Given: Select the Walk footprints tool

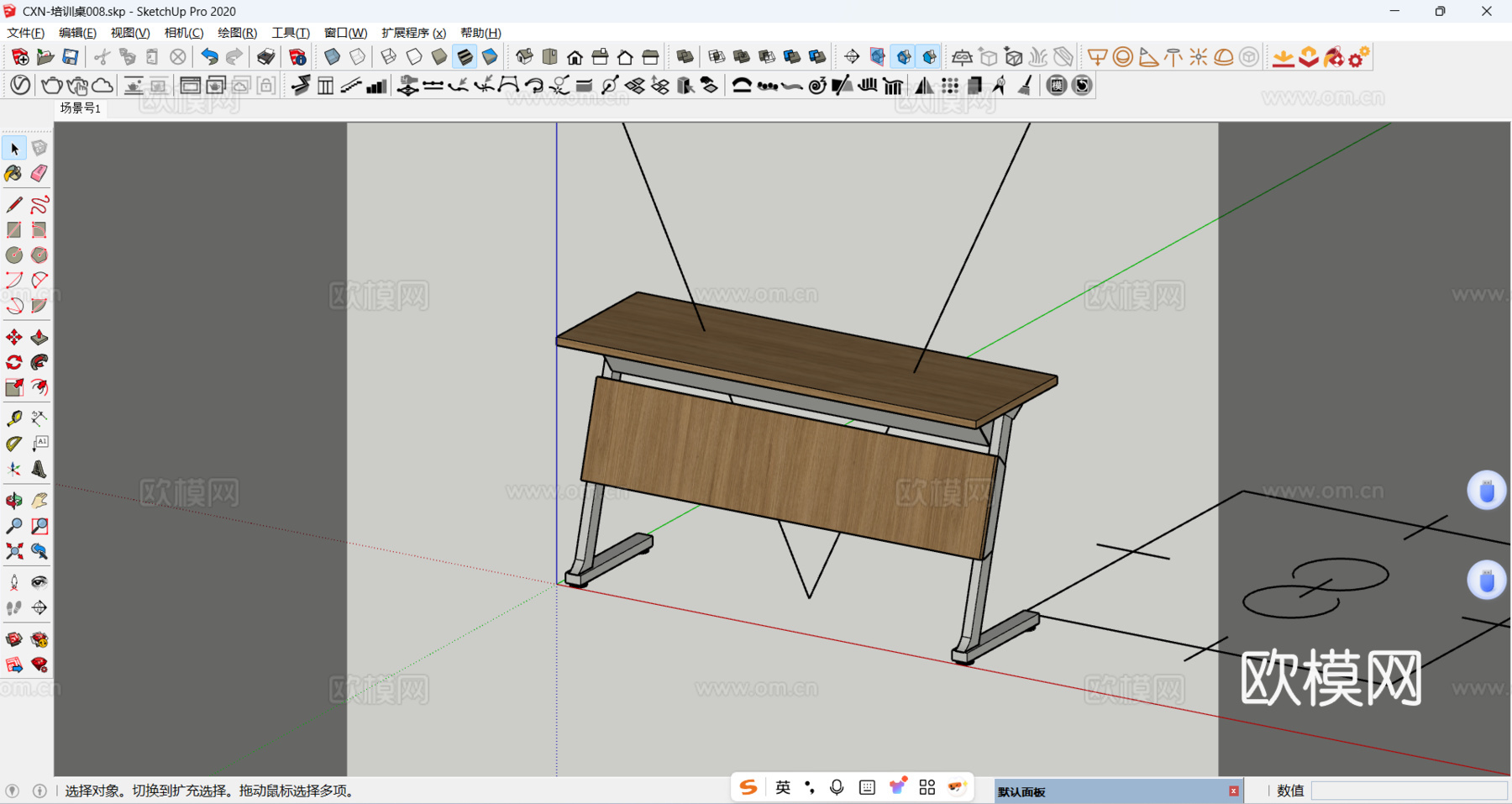Looking at the screenshot, I should click(x=14, y=607).
